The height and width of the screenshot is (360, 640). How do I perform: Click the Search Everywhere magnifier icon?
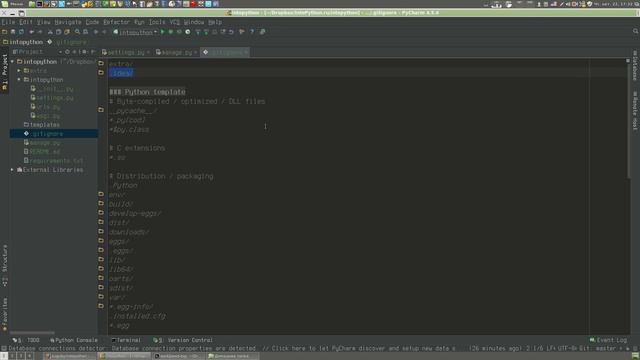[x=635, y=31]
